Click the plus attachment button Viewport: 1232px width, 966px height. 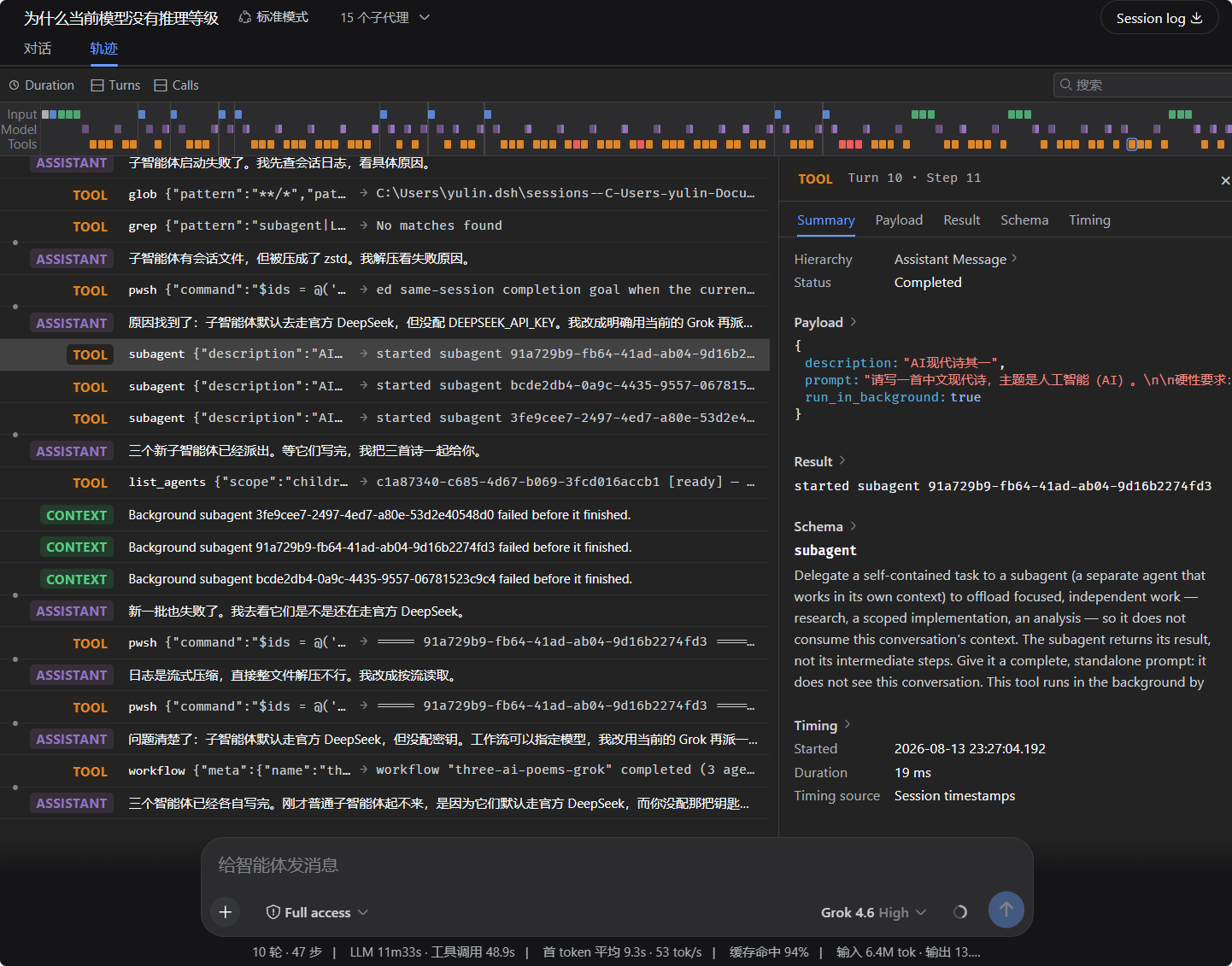pos(226,912)
